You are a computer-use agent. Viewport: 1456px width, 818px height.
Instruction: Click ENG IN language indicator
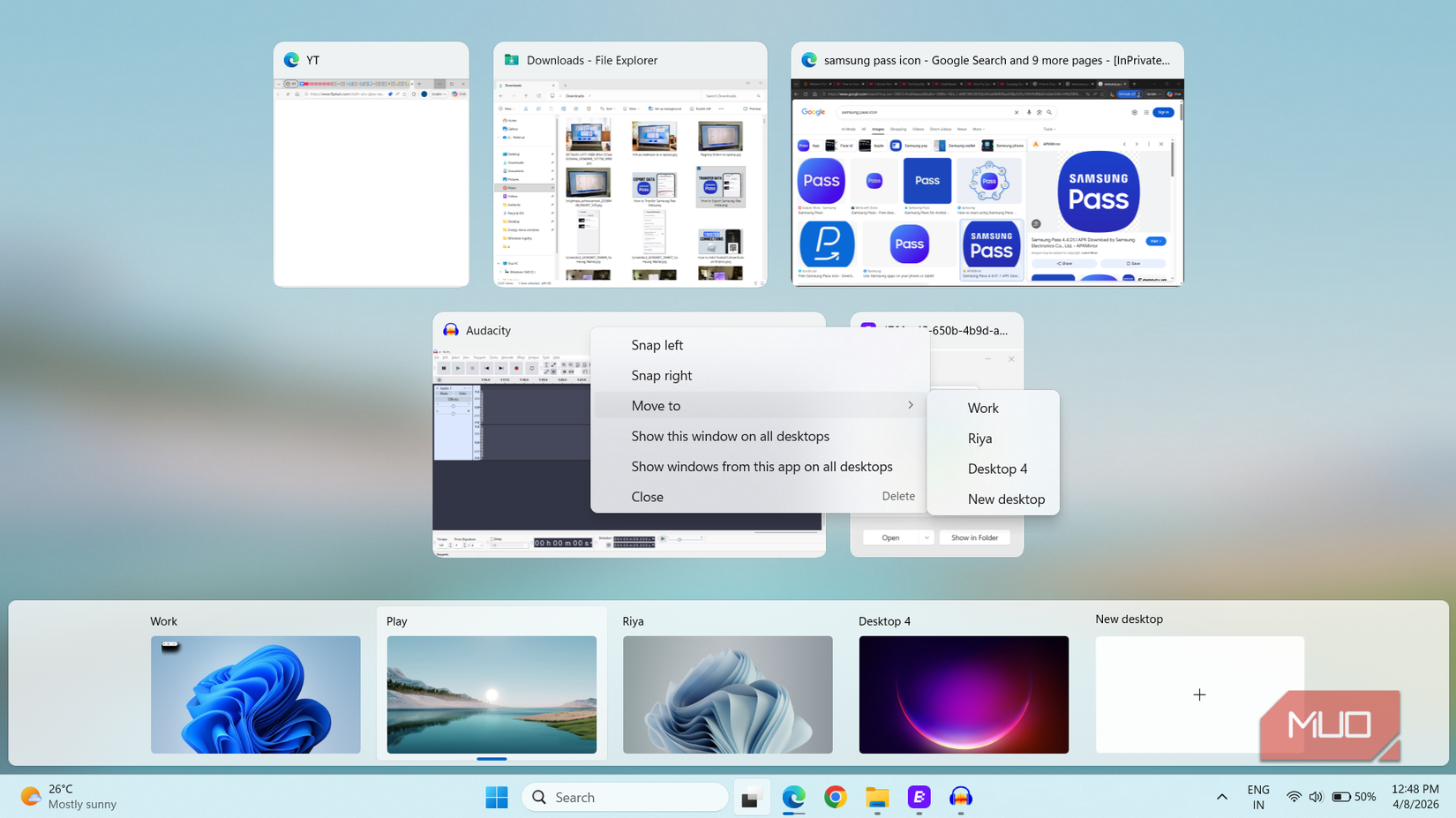1258,797
